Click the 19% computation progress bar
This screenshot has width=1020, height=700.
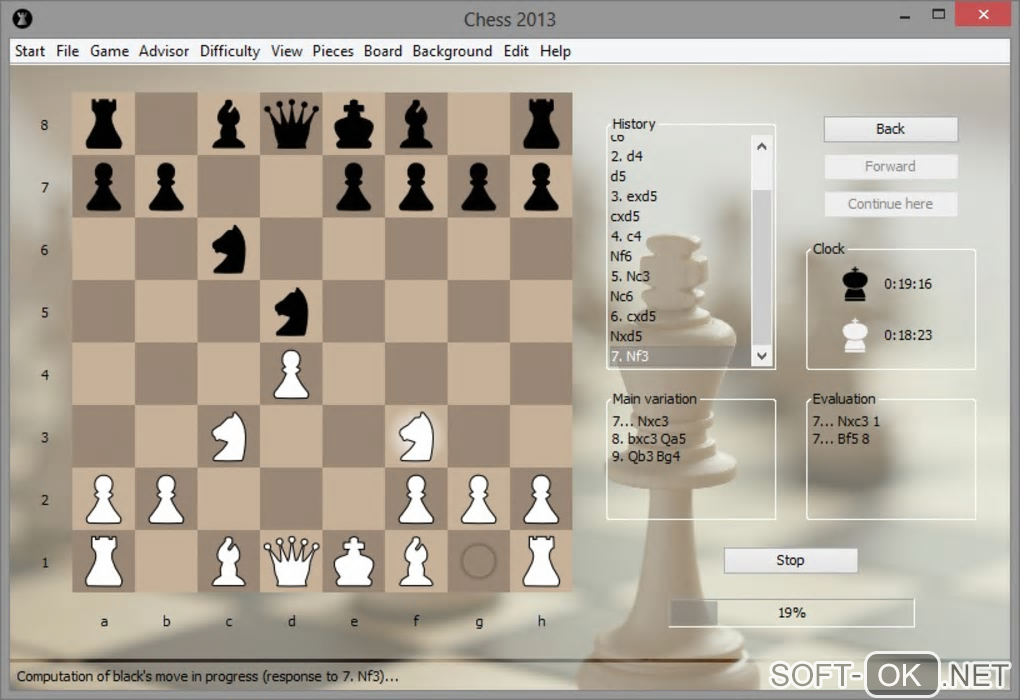(x=792, y=613)
